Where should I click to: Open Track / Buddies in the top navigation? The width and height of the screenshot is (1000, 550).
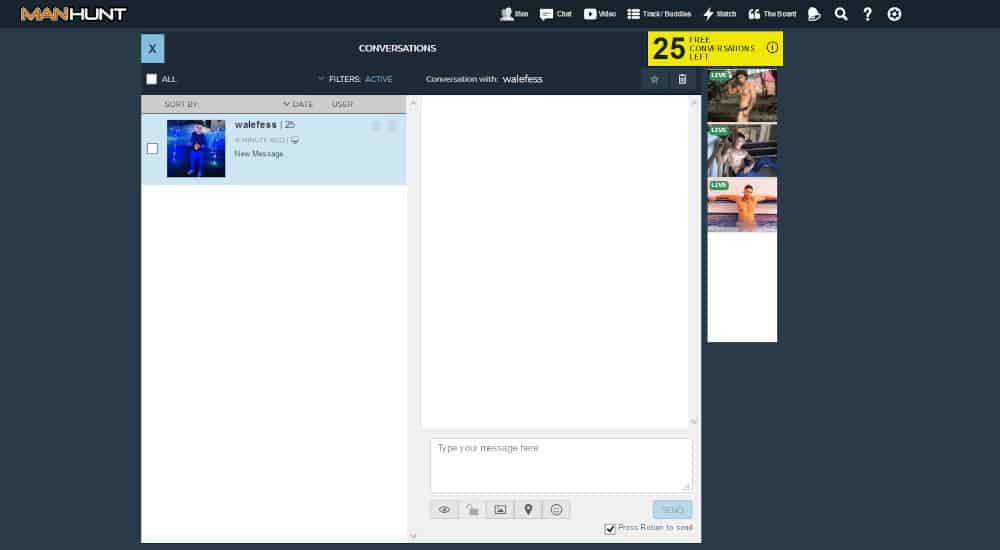[x=659, y=14]
